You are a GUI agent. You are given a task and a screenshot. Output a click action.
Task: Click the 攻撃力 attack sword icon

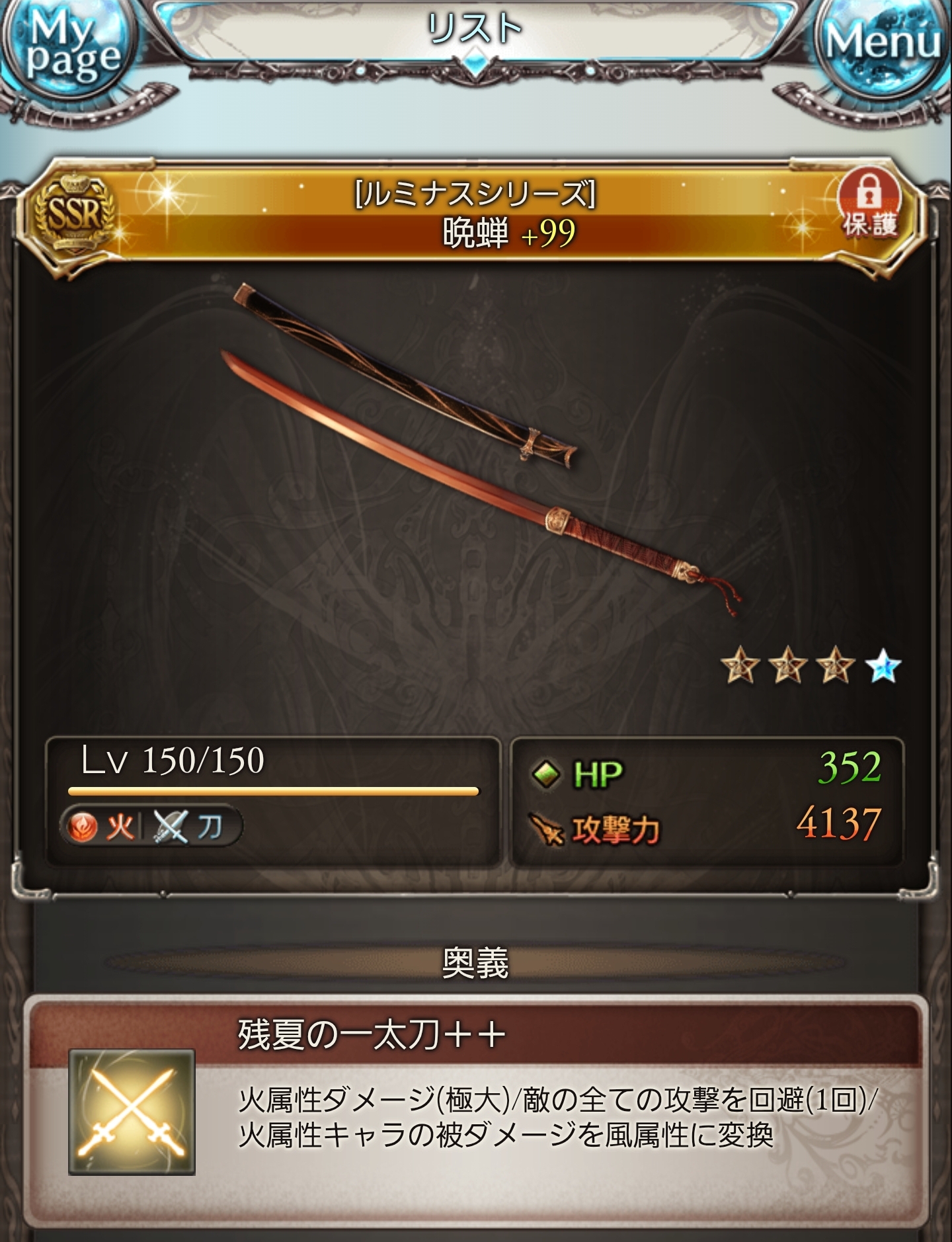pyautogui.click(x=546, y=831)
